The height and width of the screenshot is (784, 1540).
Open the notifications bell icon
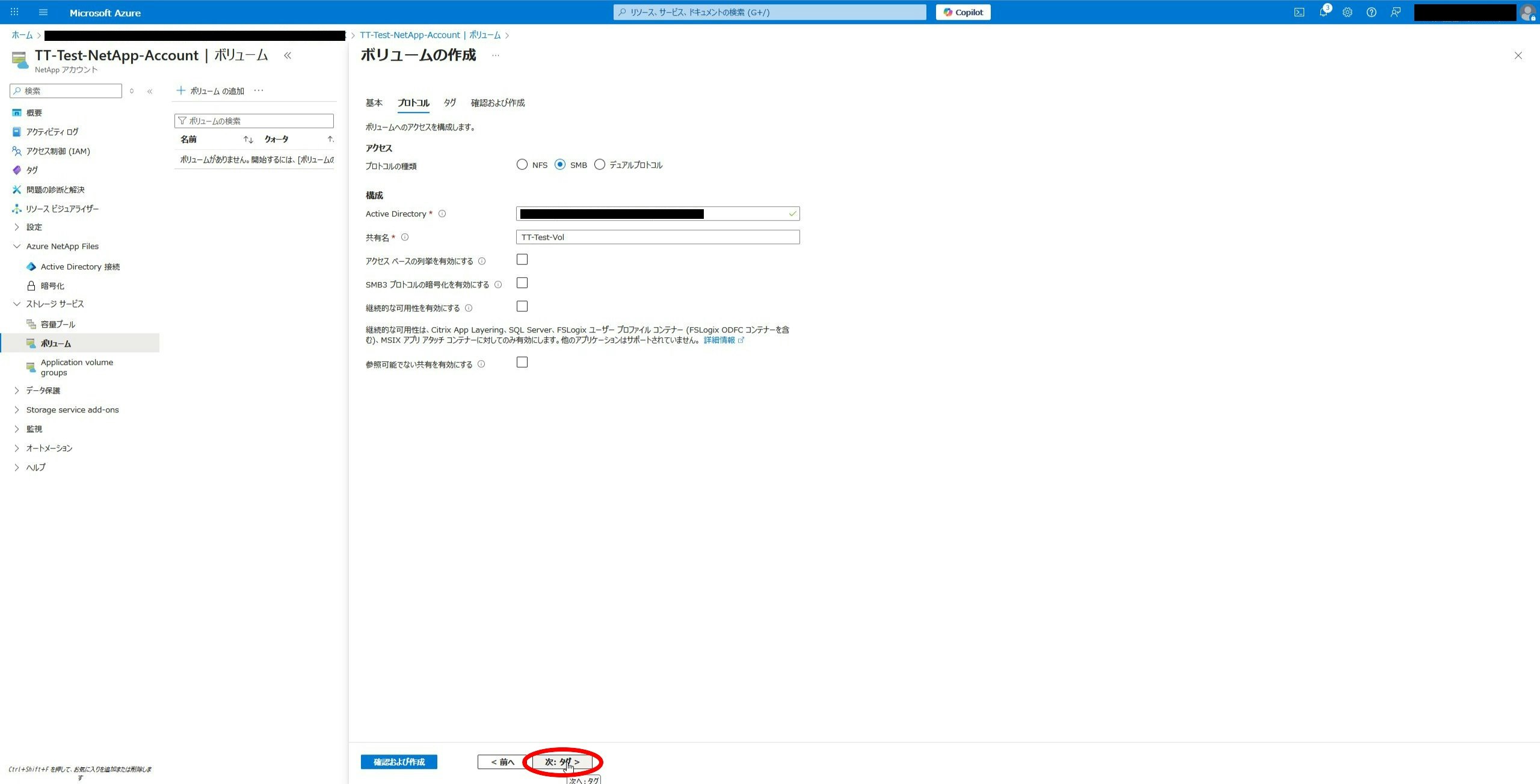tap(1323, 12)
